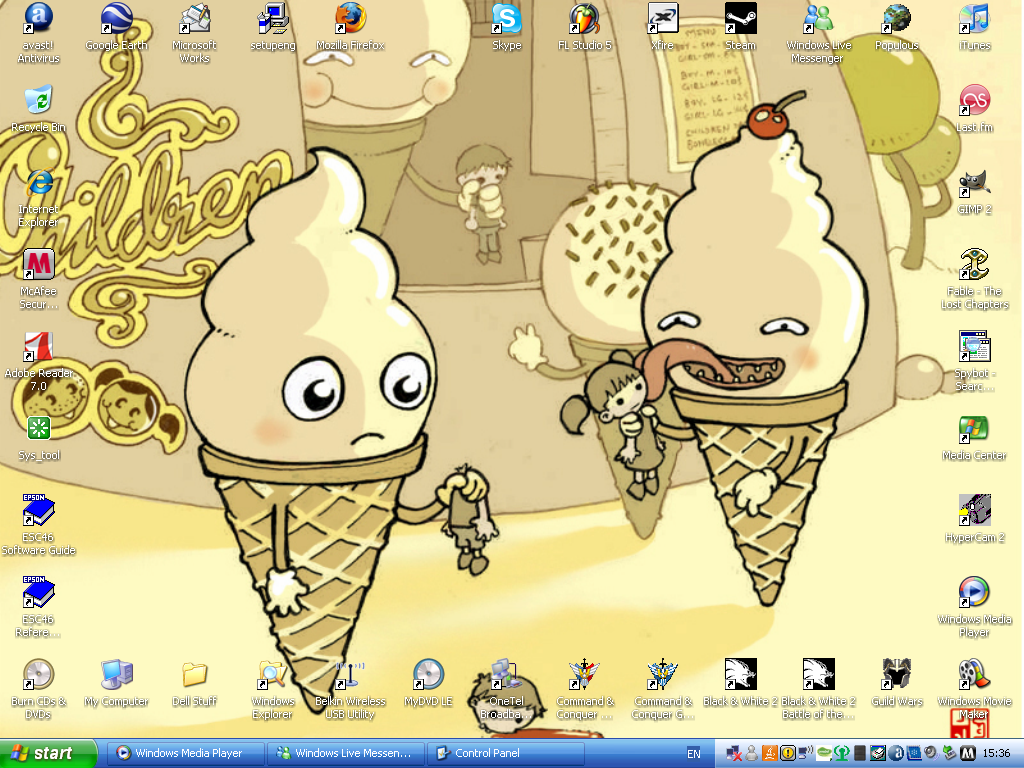Select the Spybot Search shortcut icon
This screenshot has width=1024, height=768.
point(974,362)
